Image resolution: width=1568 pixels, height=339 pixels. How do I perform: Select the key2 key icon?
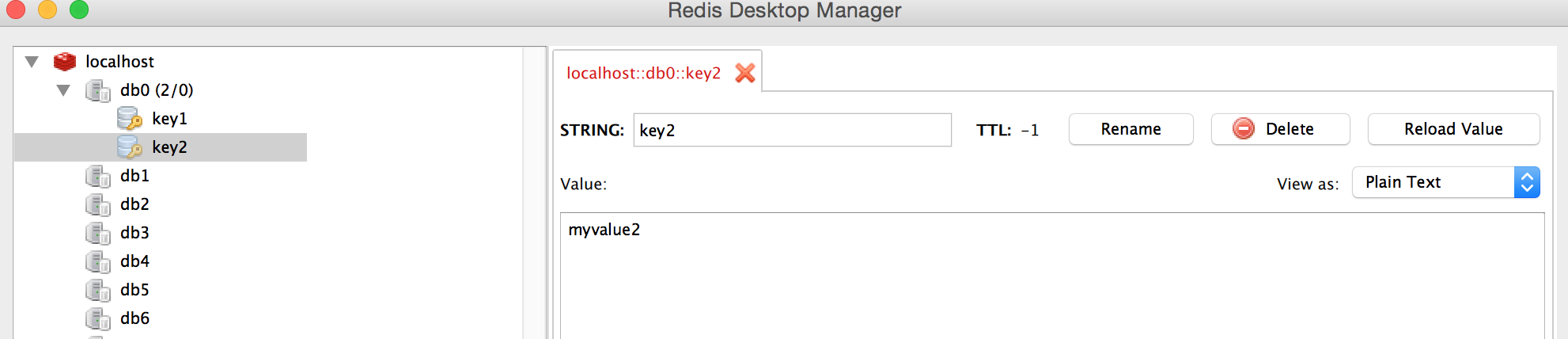pyautogui.click(x=130, y=147)
